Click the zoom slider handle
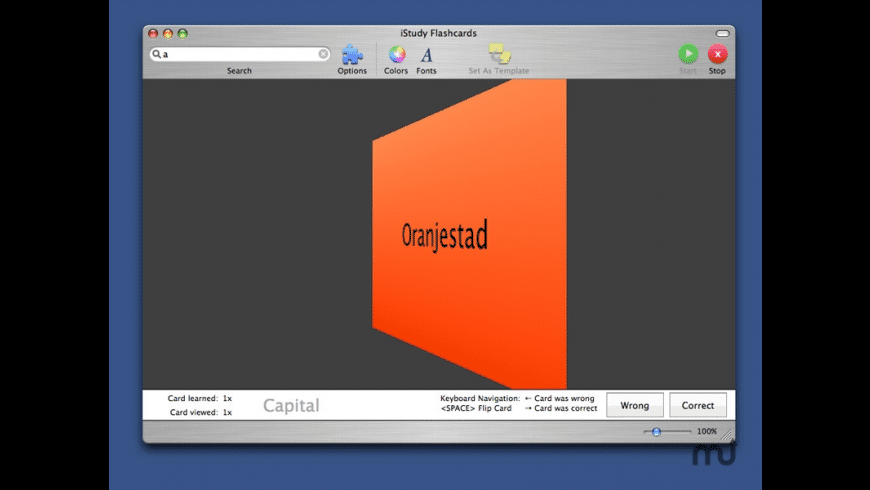The width and height of the screenshot is (870, 490). [656, 431]
